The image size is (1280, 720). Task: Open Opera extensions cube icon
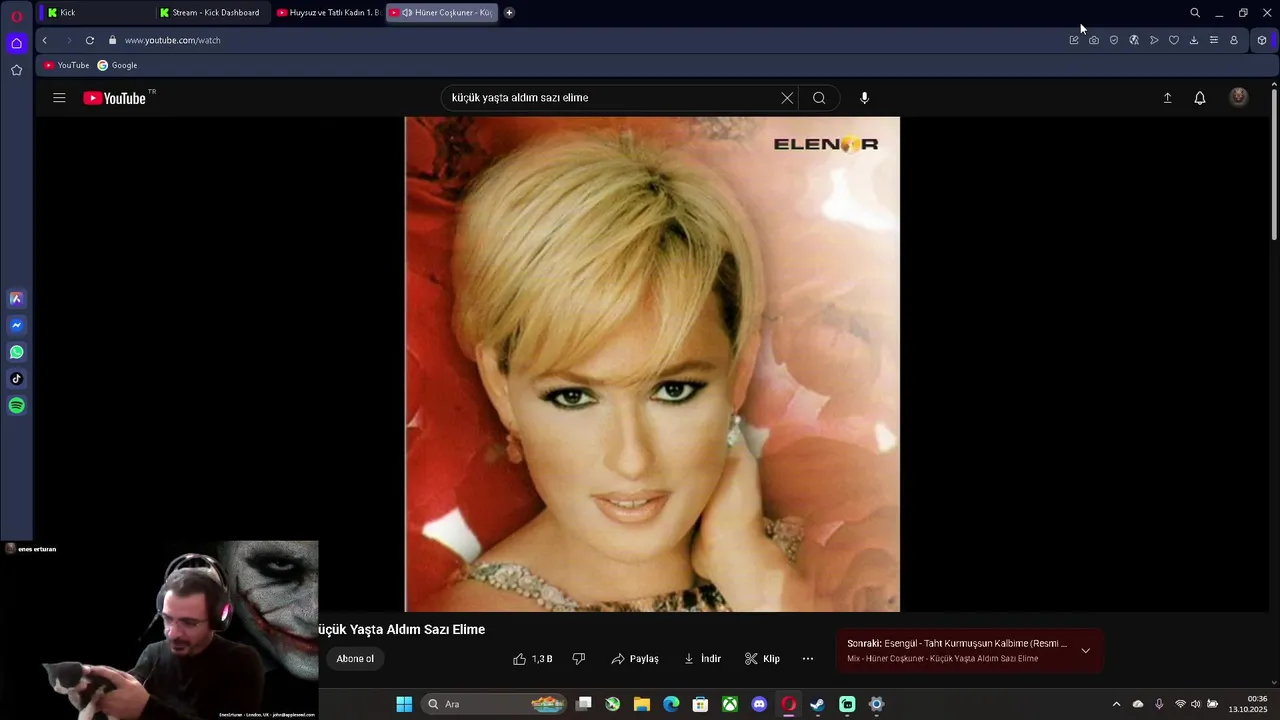point(1262,40)
